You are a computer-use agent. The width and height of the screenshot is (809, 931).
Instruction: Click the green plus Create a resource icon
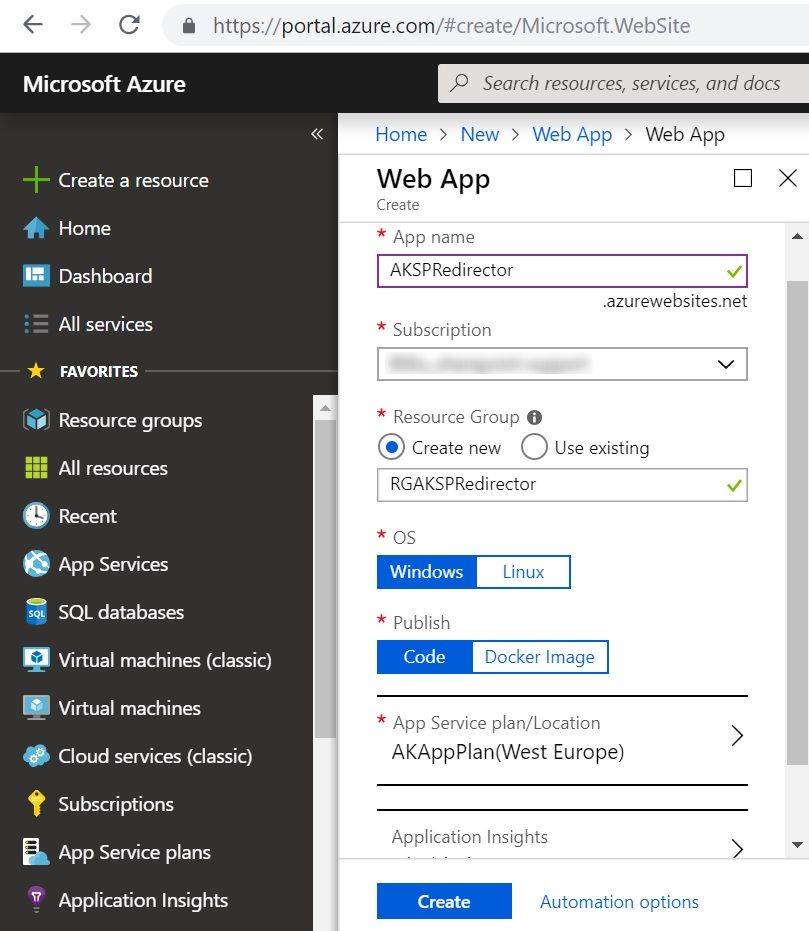tap(36, 180)
